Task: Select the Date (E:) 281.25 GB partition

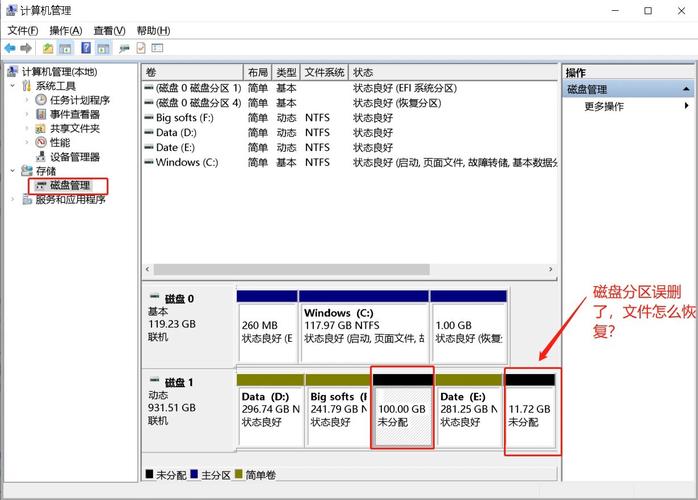Action: [469, 410]
